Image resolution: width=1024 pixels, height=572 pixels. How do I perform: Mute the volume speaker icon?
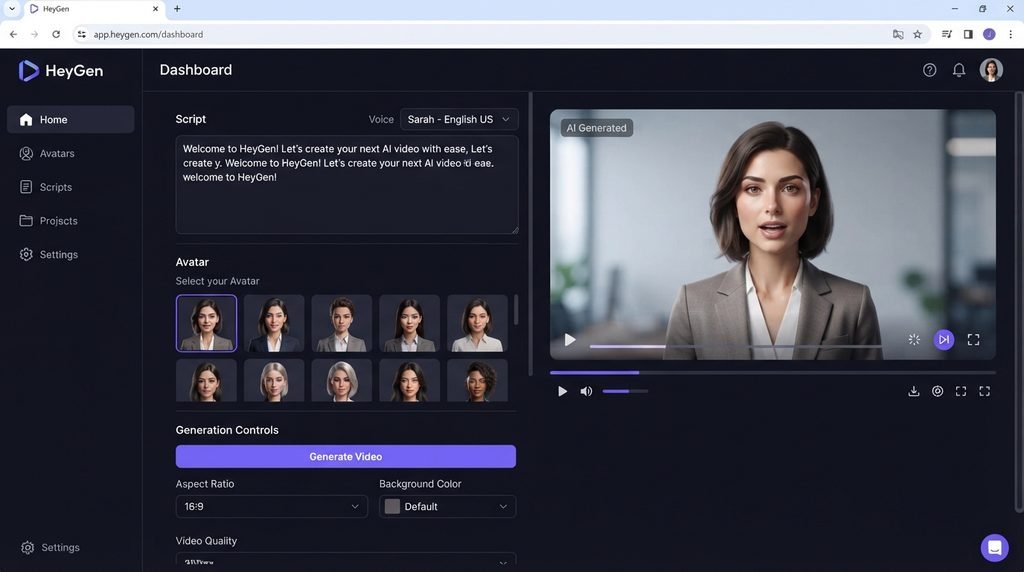[x=586, y=391]
